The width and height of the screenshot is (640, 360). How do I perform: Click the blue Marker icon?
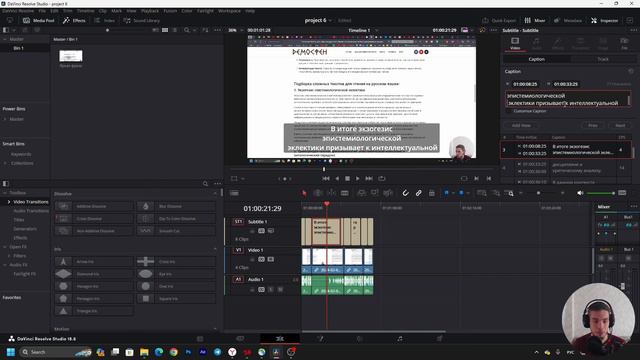point(461,193)
